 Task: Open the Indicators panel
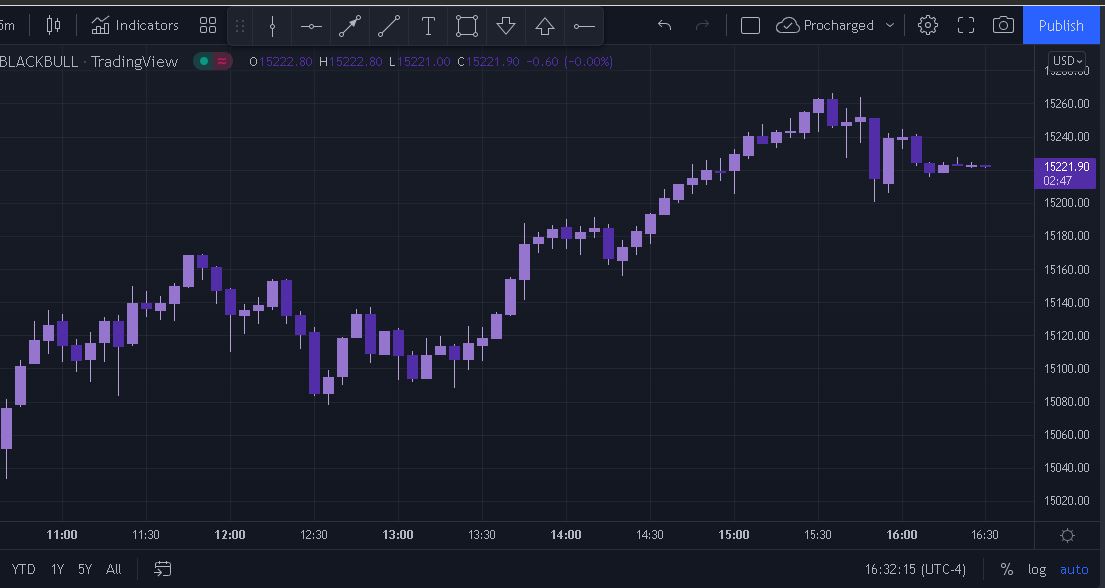[x=135, y=25]
